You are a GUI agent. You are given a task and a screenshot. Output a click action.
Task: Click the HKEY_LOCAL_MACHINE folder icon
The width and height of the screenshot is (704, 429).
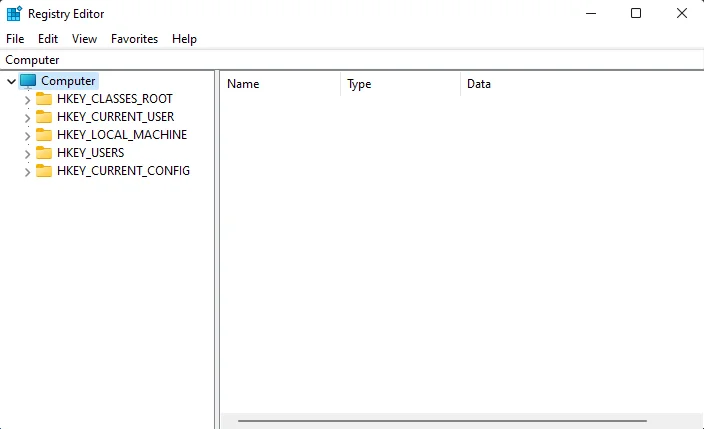pos(44,135)
